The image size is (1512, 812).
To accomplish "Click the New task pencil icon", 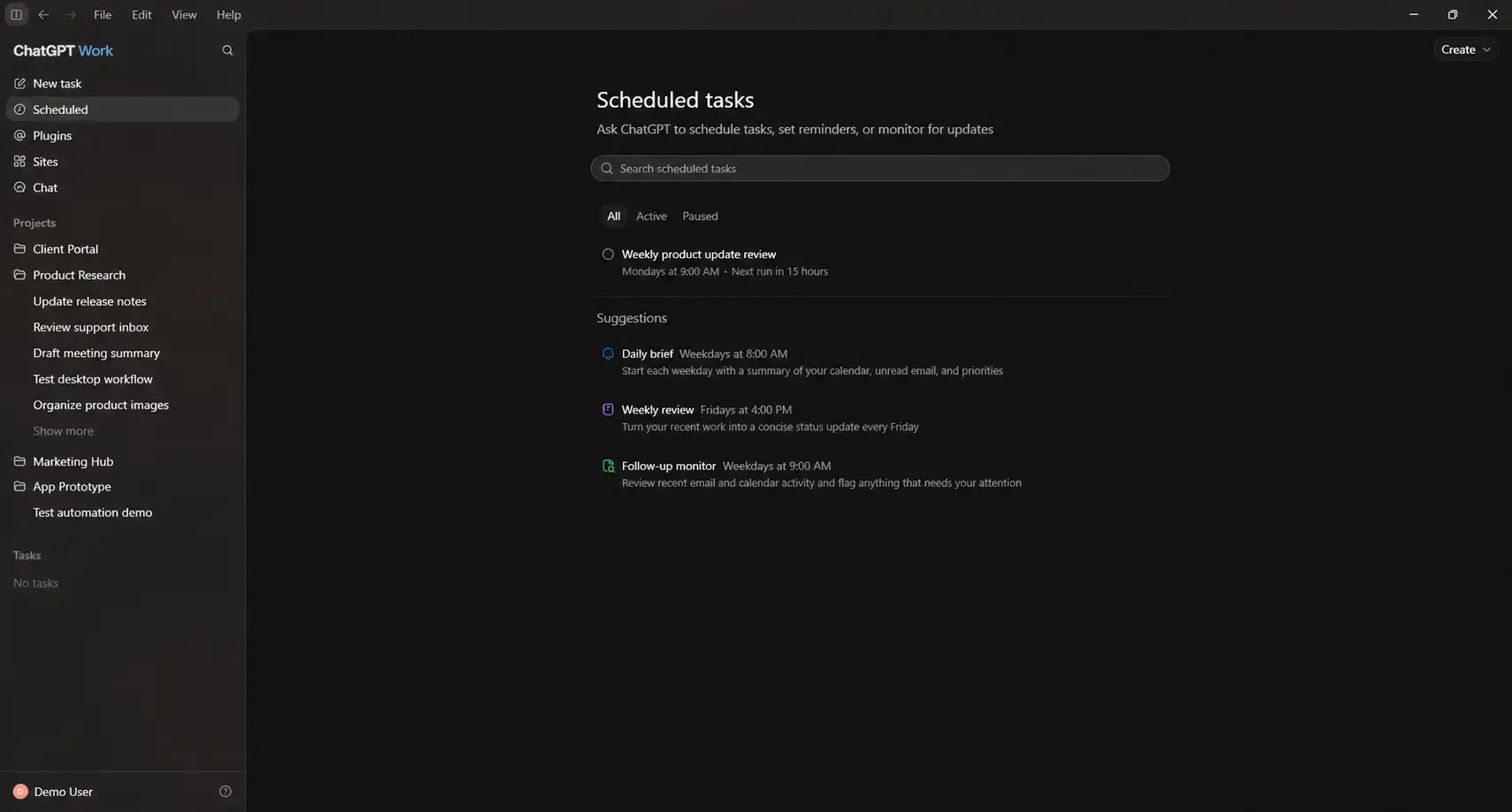I will (x=19, y=83).
